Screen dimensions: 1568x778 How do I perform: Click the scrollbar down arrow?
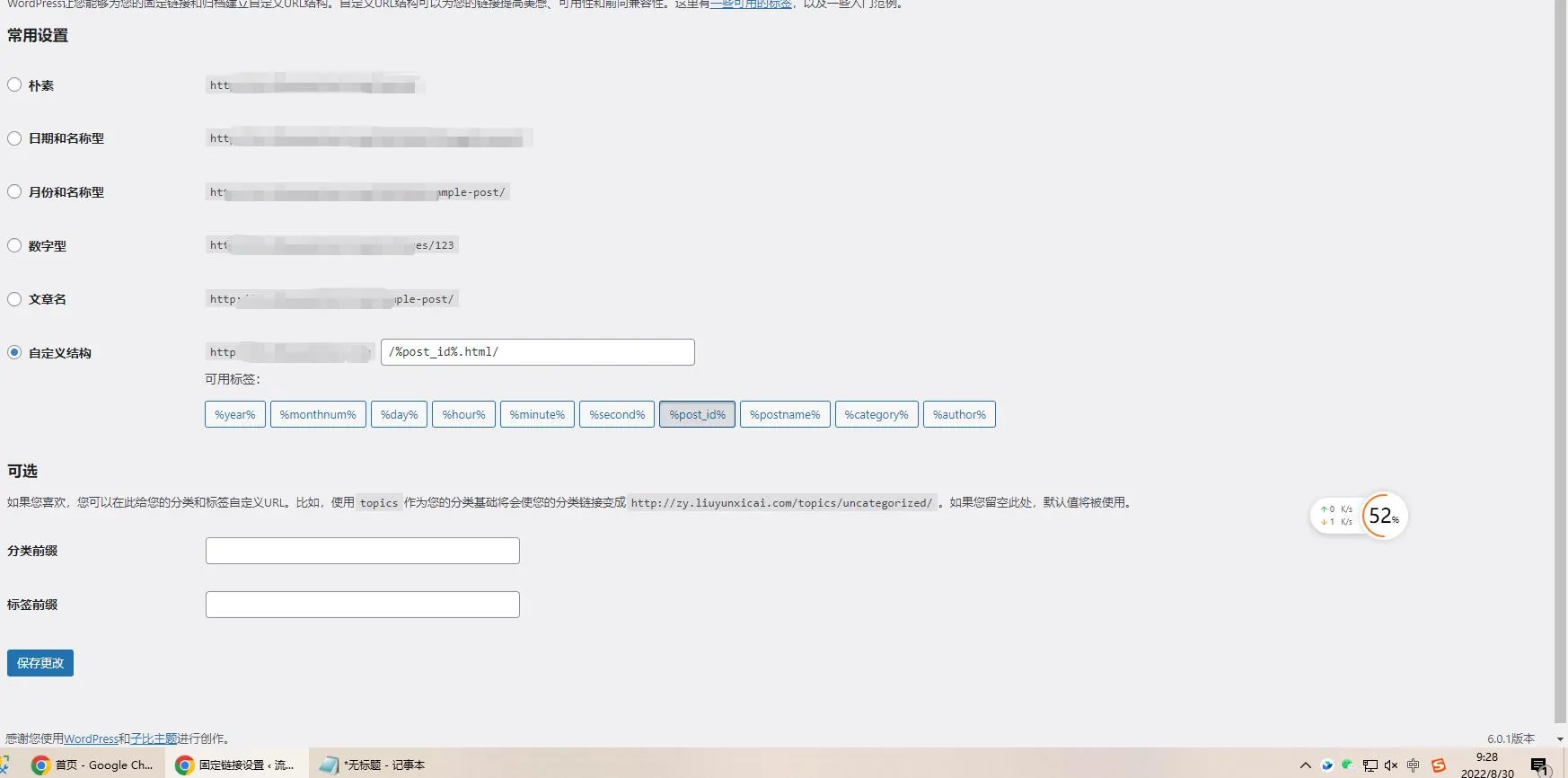pos(1560,738)
